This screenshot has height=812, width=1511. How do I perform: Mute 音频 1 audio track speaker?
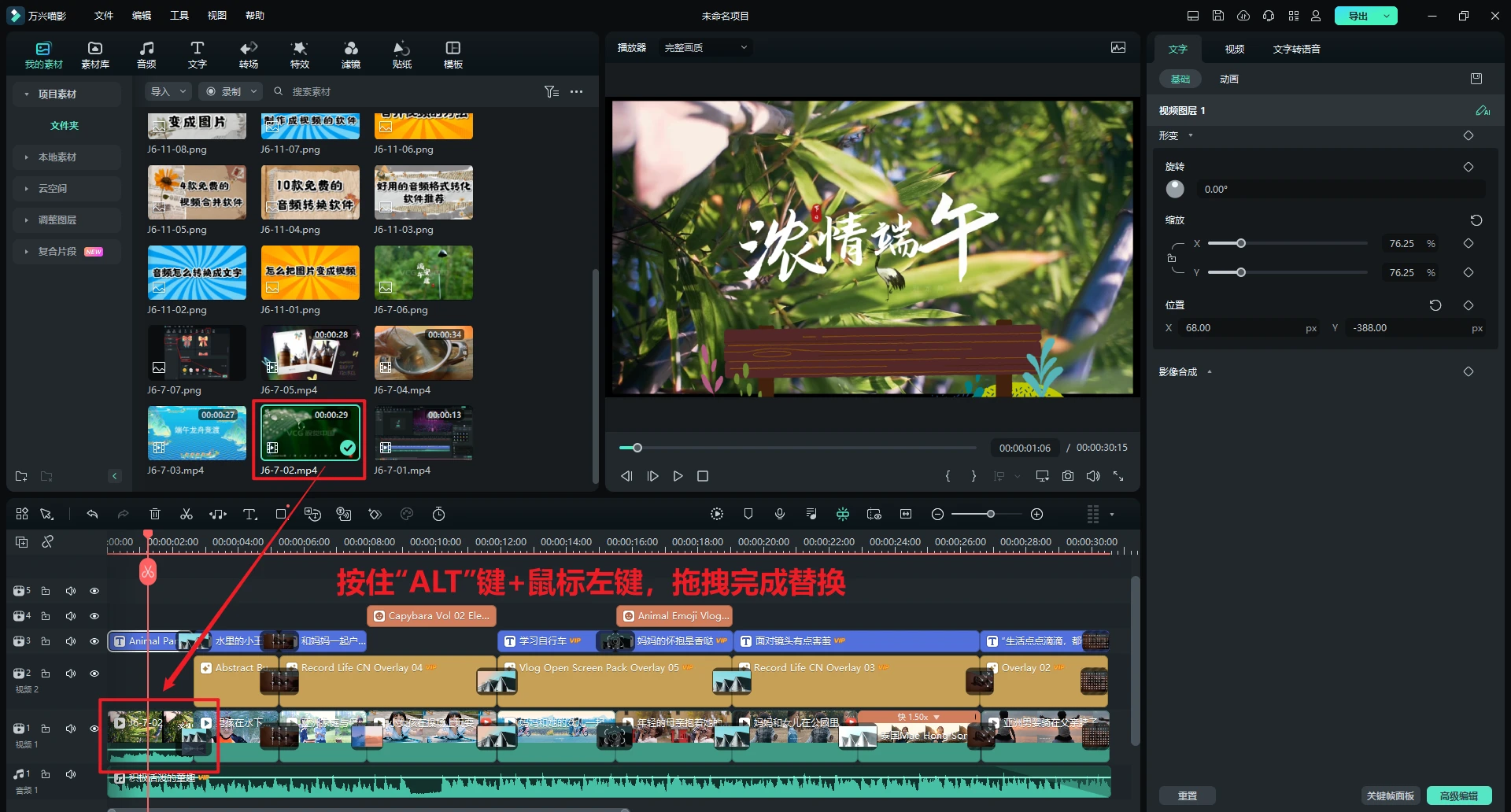click(71, 774)
